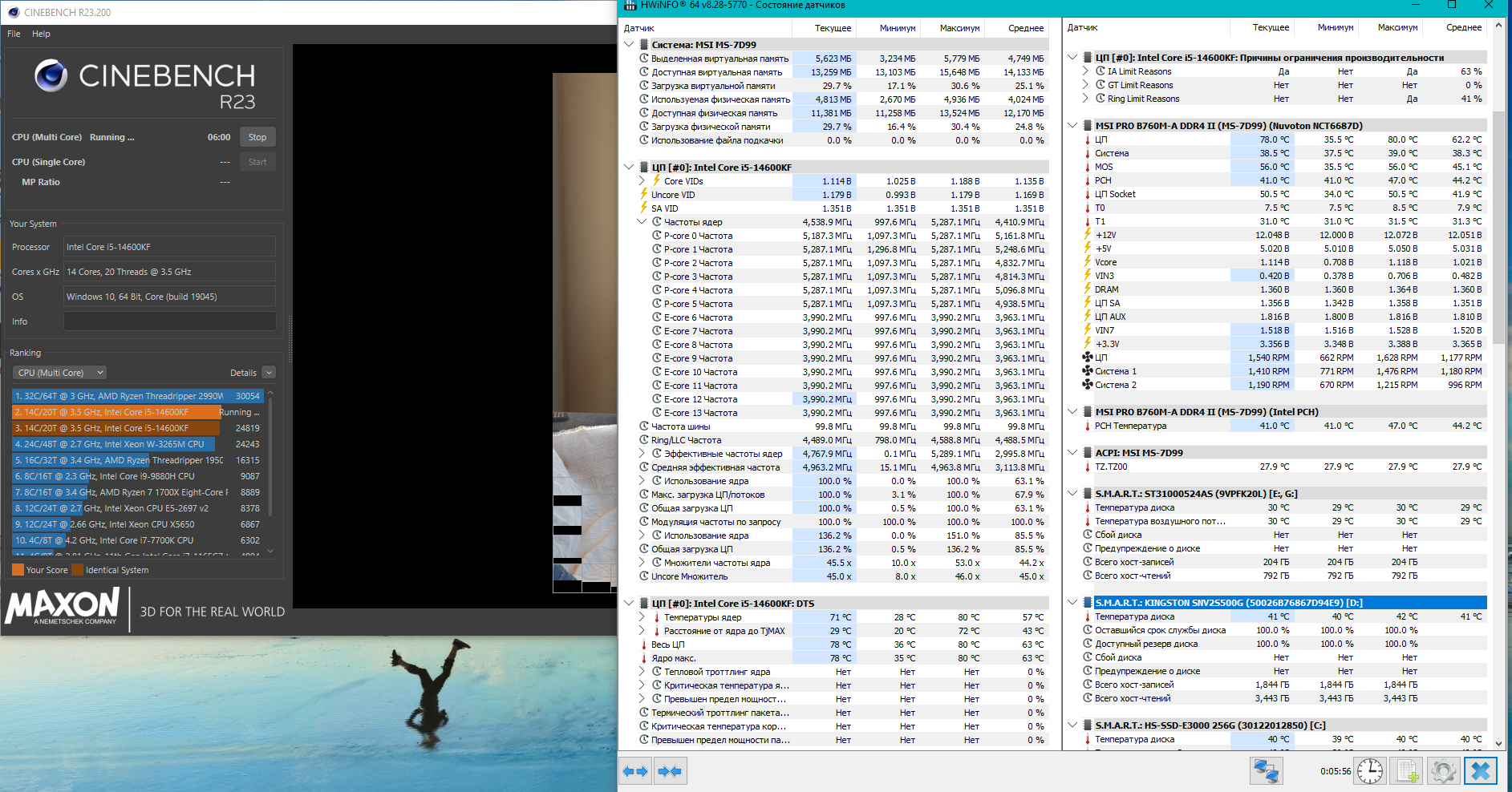Viewport: 1512px width, 792px height.
Task: Collapse the Система: MSI MS-7D99 sensor group
Action: [x=630, y=45]
